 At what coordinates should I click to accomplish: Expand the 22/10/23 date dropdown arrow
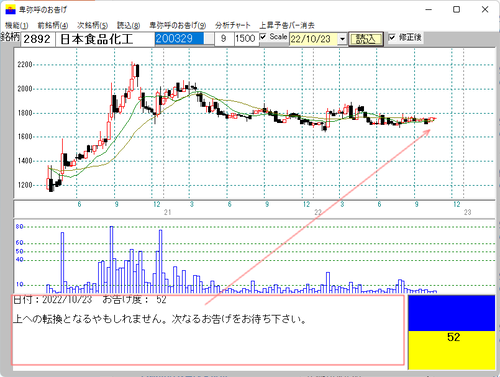[x=342, y=39]
